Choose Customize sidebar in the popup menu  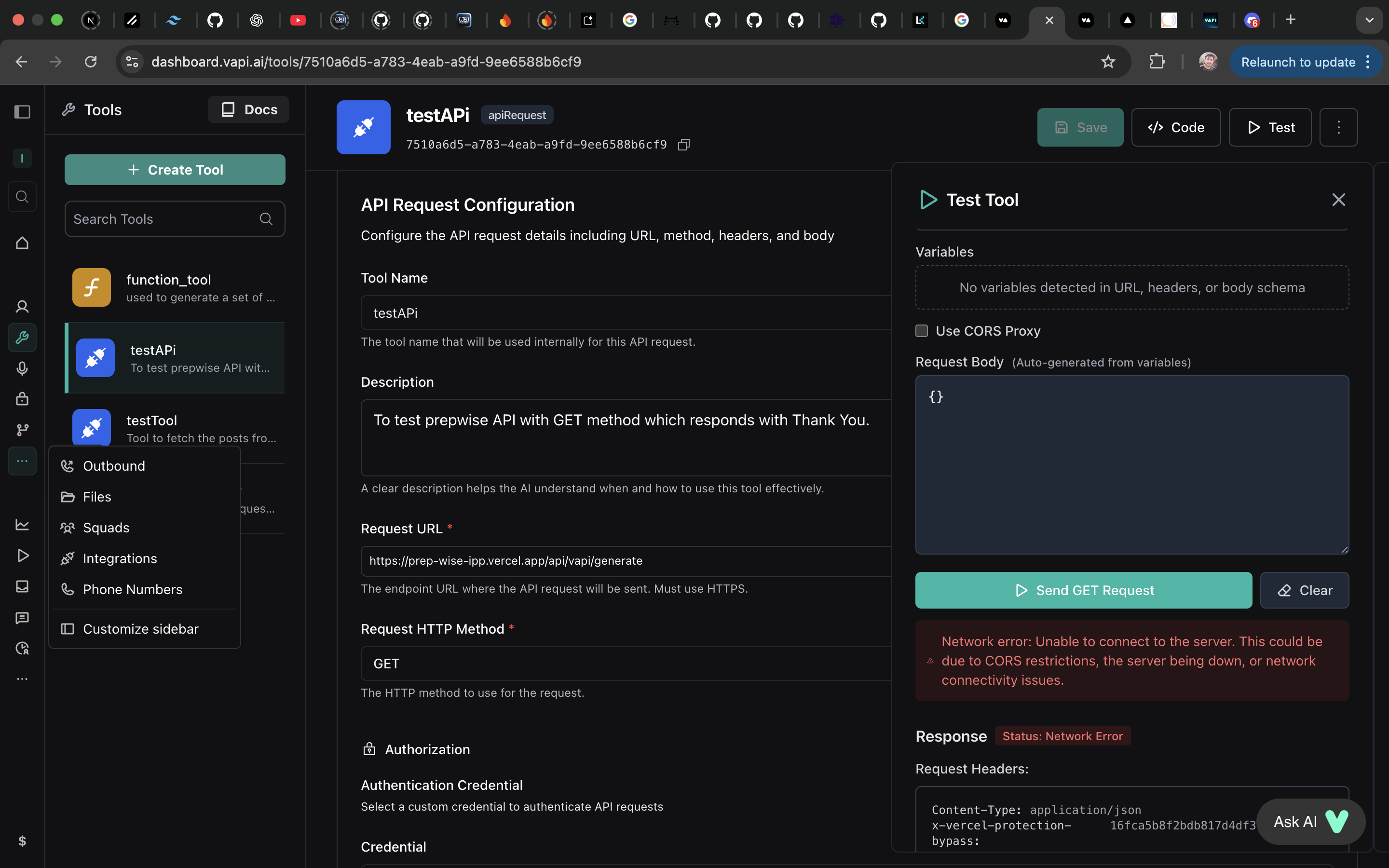pos(145,629)
